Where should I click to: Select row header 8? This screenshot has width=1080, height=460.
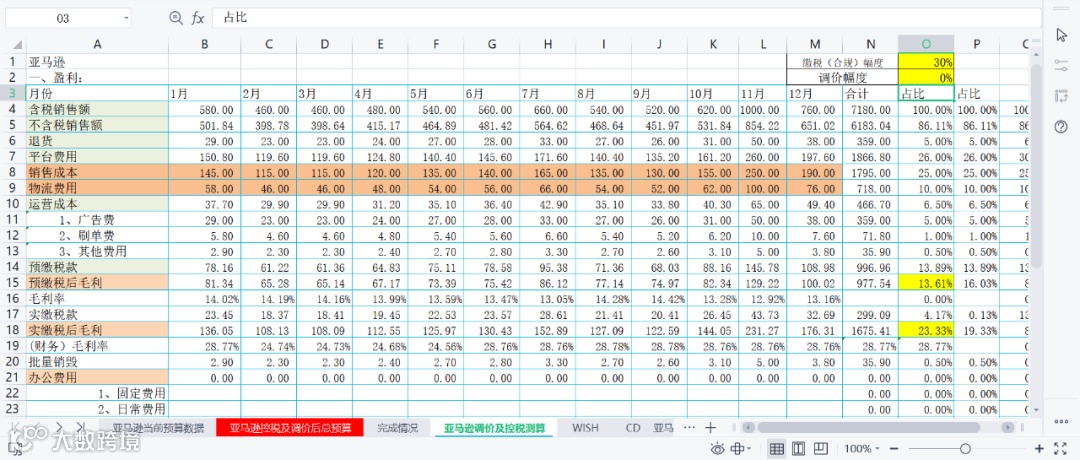[x=12, y=172]
